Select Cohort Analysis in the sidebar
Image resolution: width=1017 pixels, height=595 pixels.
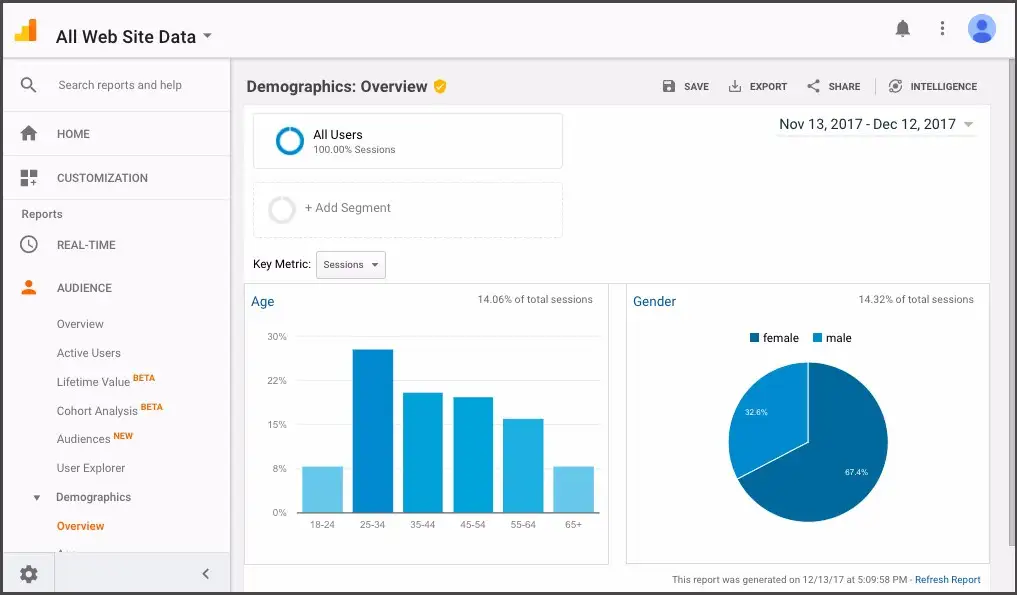coord(97,410)
